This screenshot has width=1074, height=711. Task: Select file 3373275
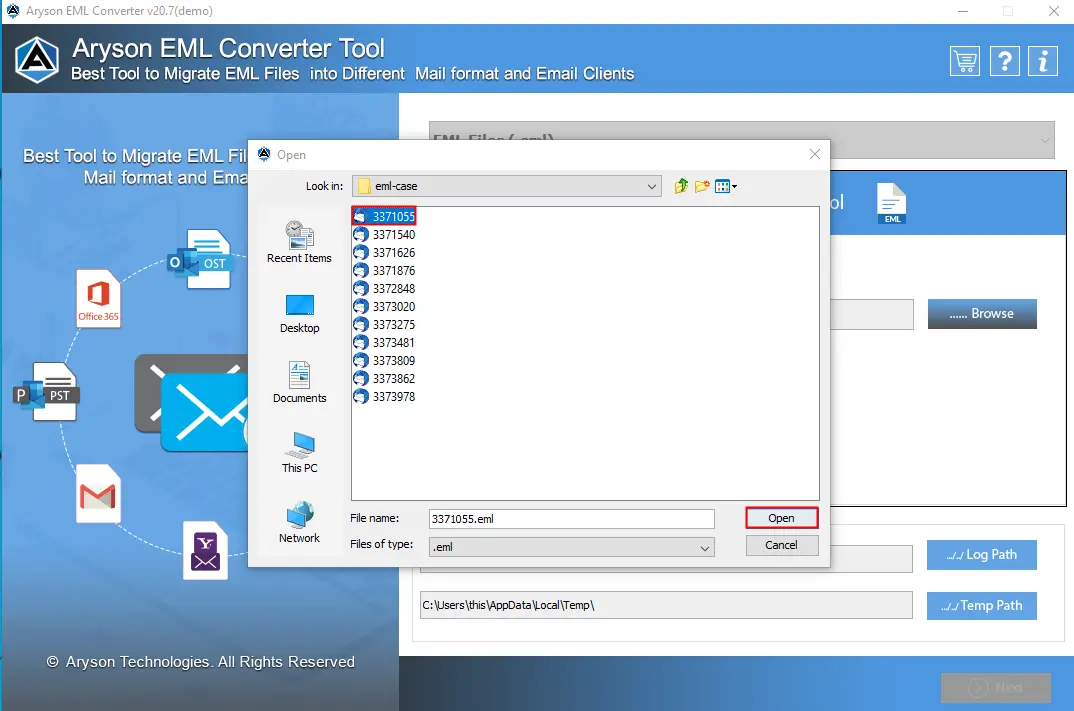384,325
